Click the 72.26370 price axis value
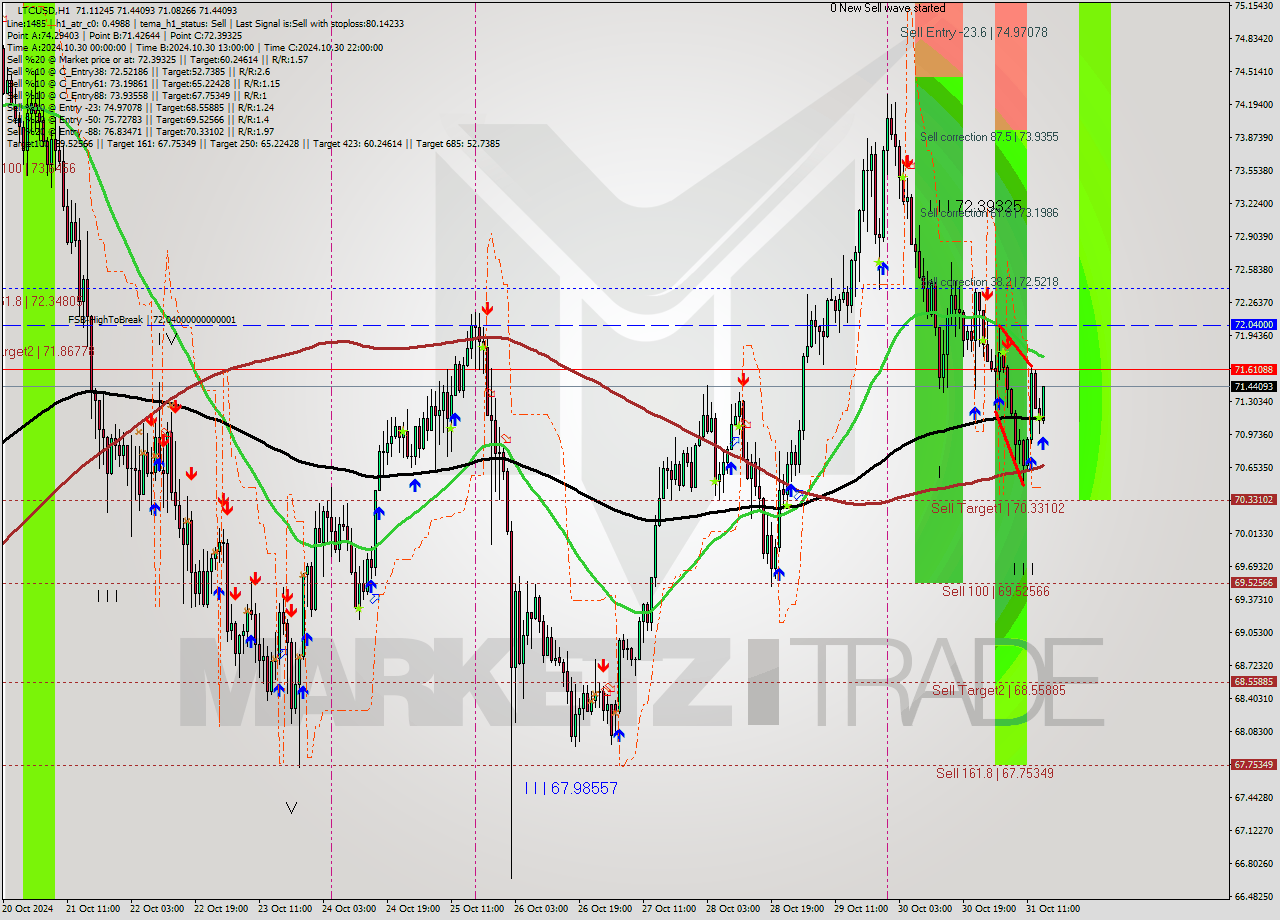This screenshot has height=920, width=1280. pyautogui.click(x=1254, y=302)
